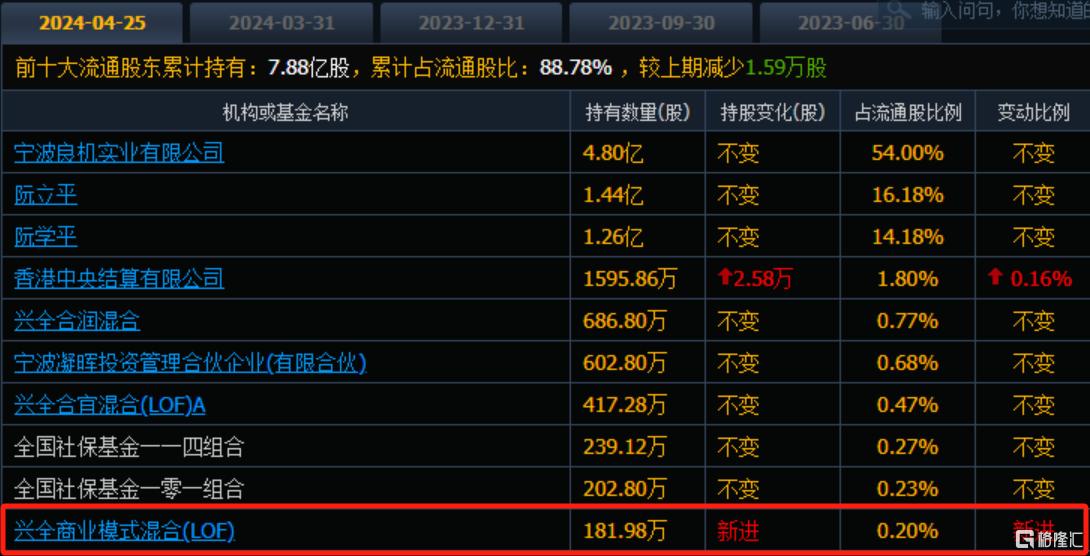Open the 2023-06-30 report tab
The image size is (1090, 556).
pos(851,23)
